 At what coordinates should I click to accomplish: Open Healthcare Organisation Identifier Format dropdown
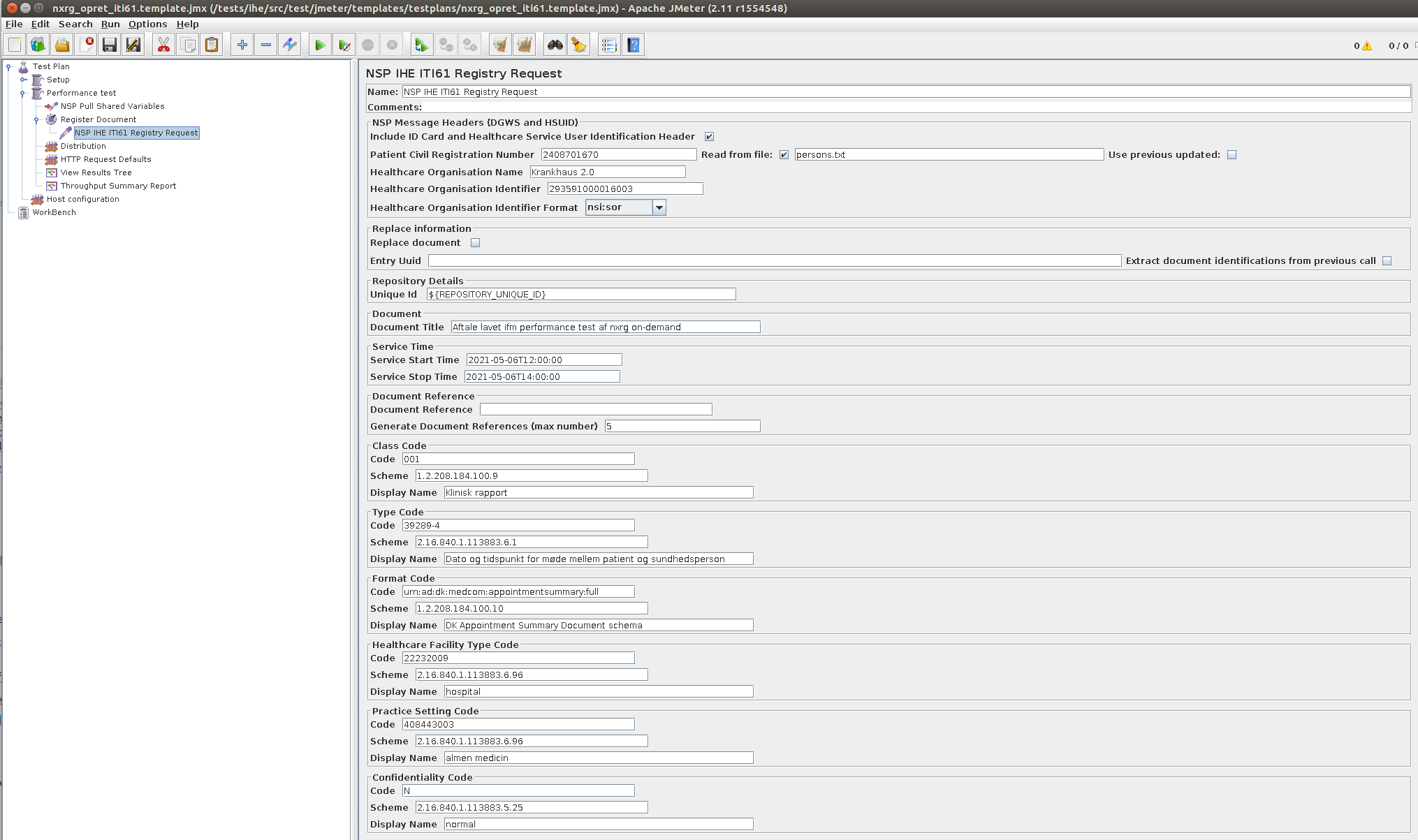pos(659,207)
